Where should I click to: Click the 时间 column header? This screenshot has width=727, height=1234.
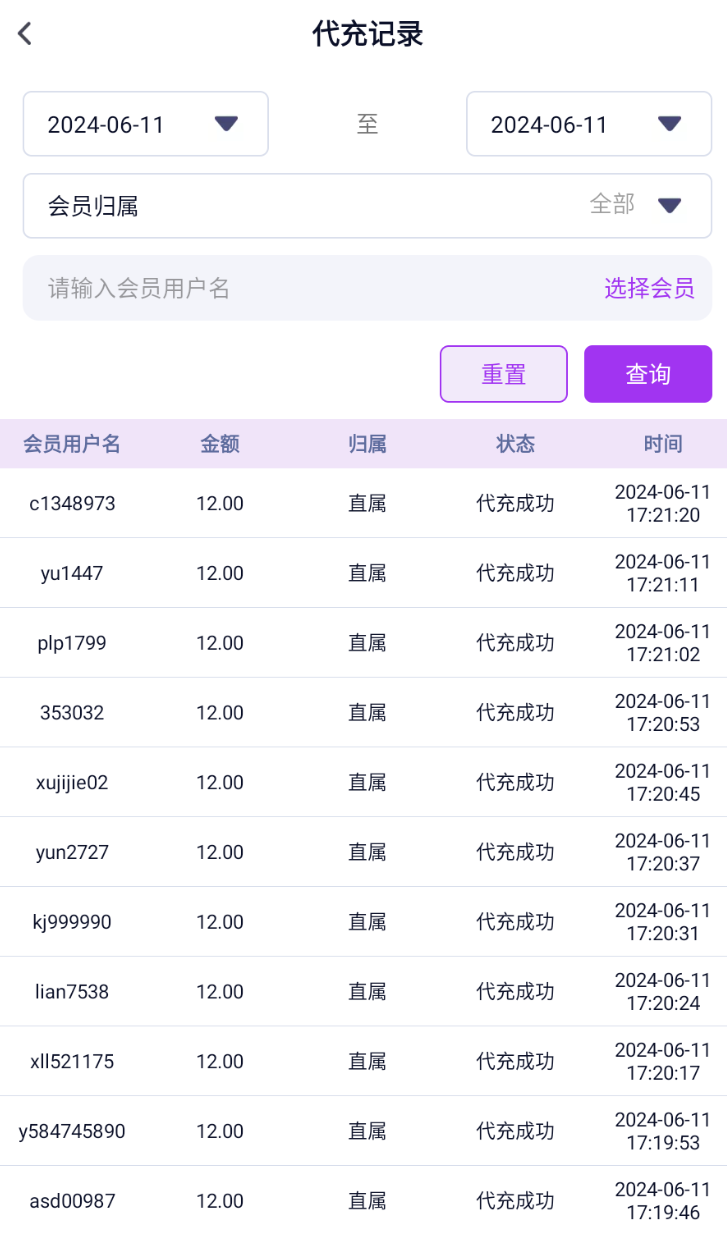coord(662,444)
